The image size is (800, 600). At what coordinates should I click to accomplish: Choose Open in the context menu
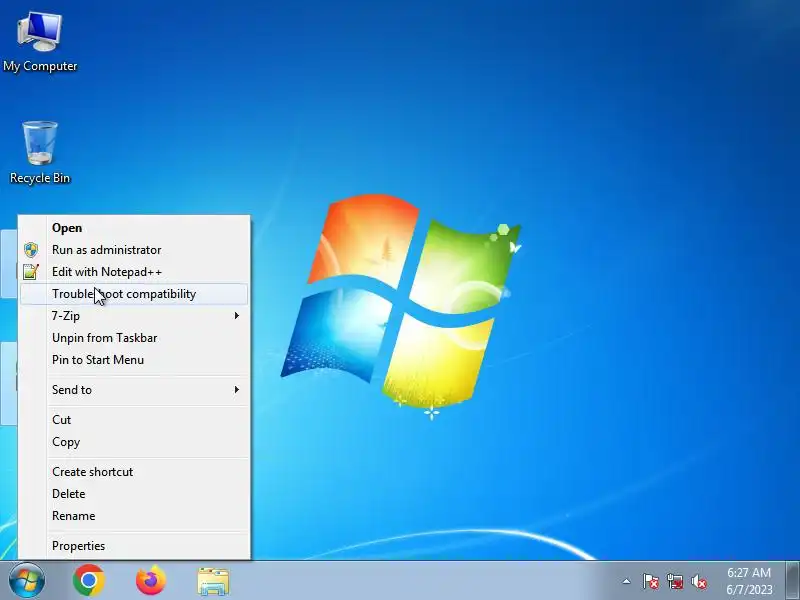[134, 228]
